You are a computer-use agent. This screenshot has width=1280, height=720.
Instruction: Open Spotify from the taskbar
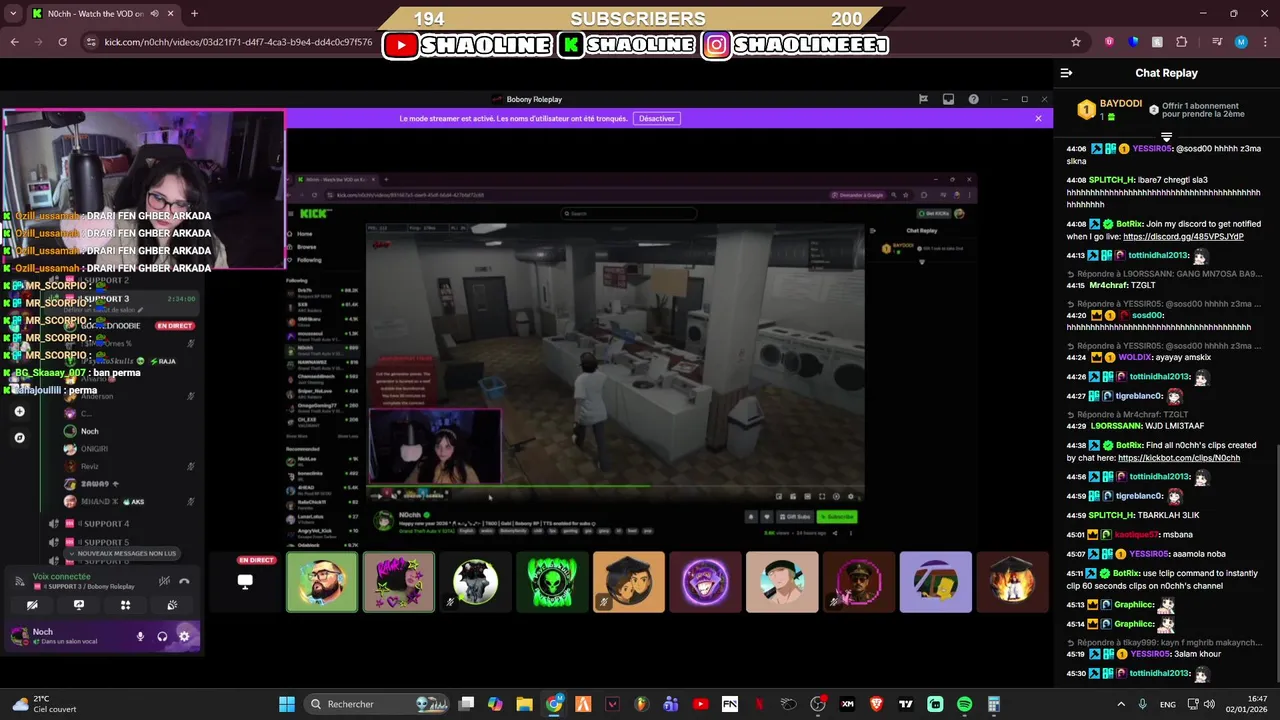tap(964, 704)
